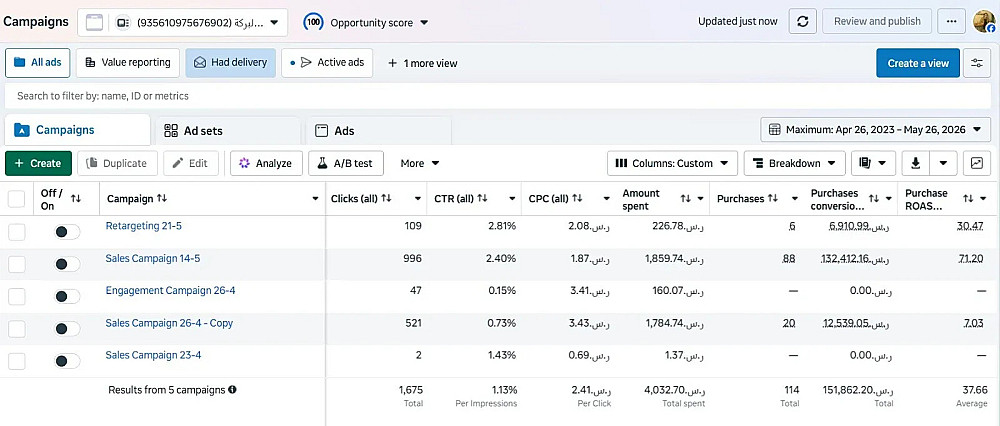Click the Create a view button
Screen dimensions: 1000x426
pyautogui.click(x=918, y=63)
